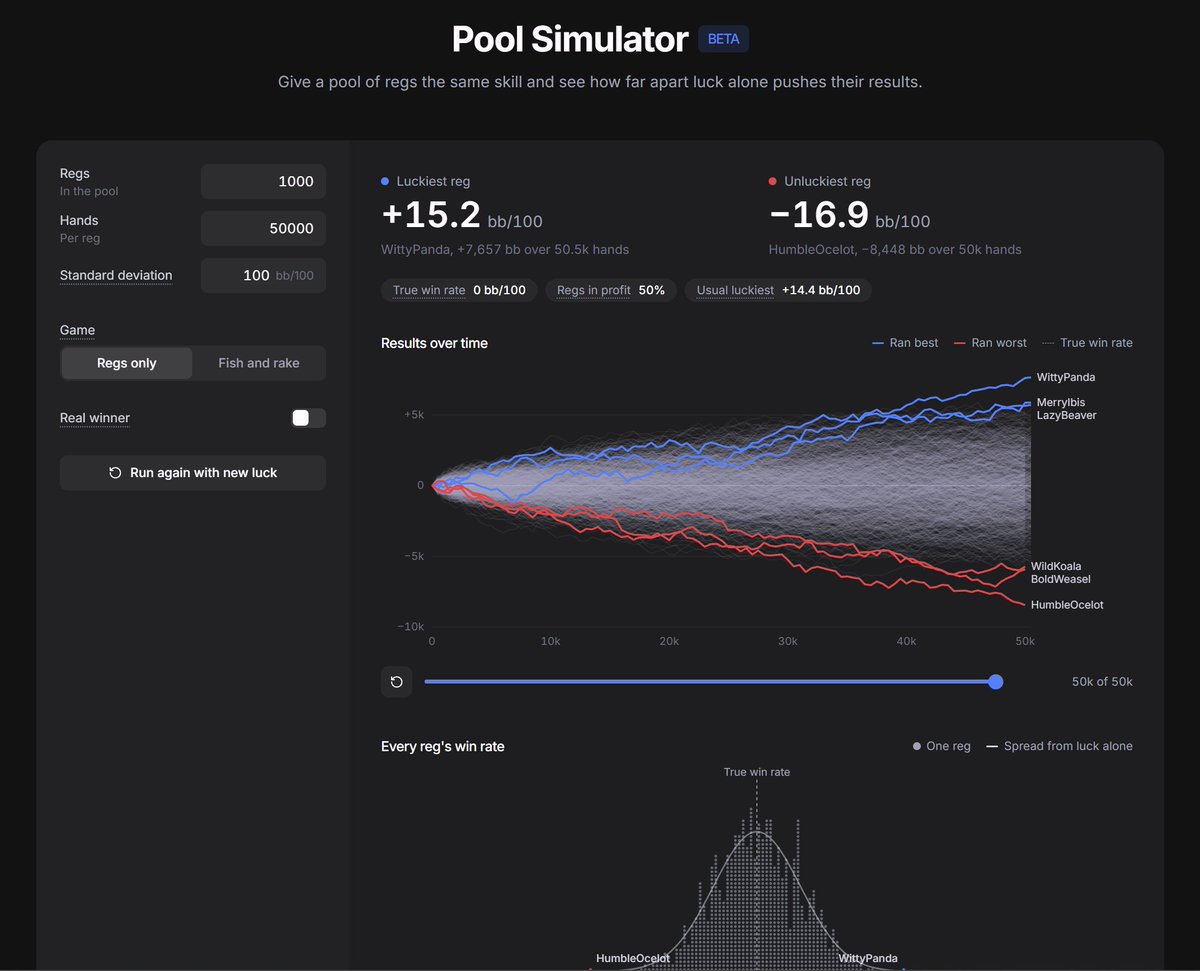Click Run again with new luck button
Viewport: 1200px width, 971px height.
[193, 473]
